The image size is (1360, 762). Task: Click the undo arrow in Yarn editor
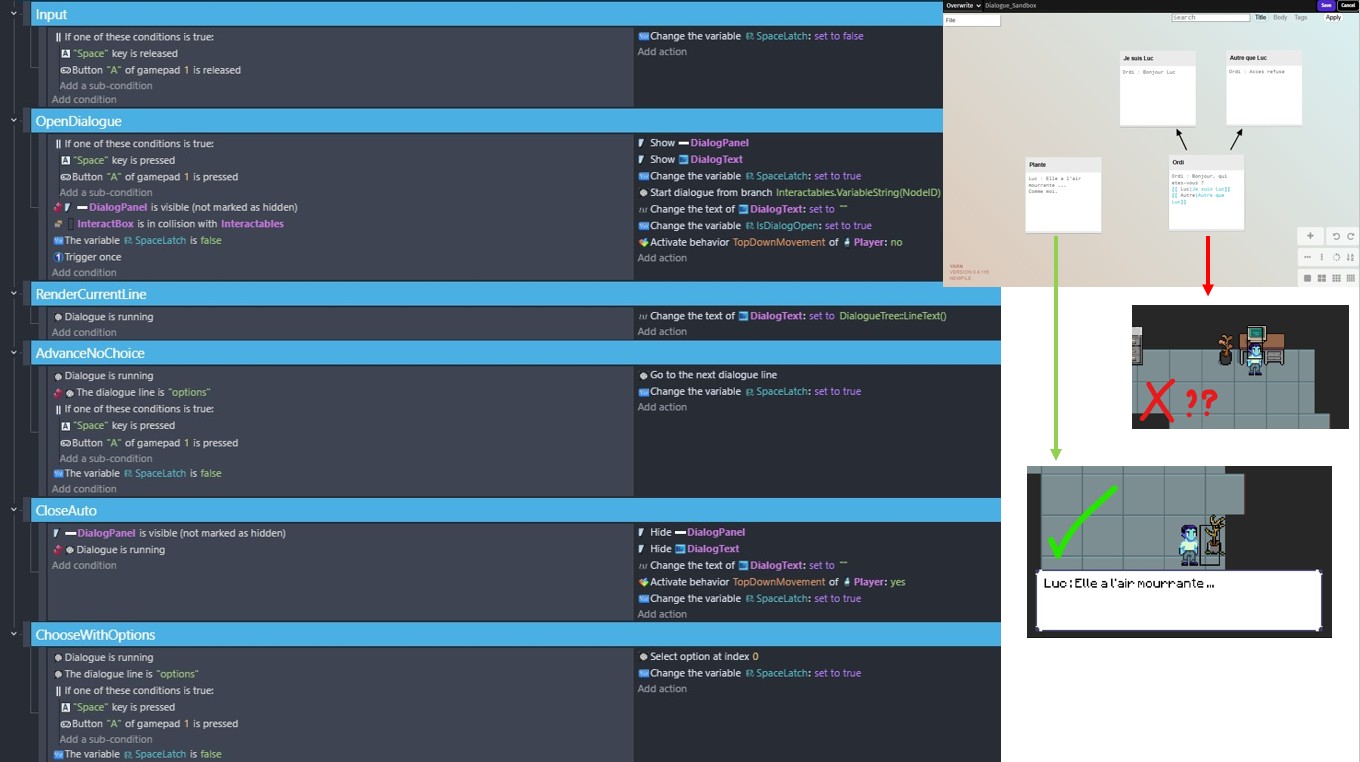pos(1336,237)
